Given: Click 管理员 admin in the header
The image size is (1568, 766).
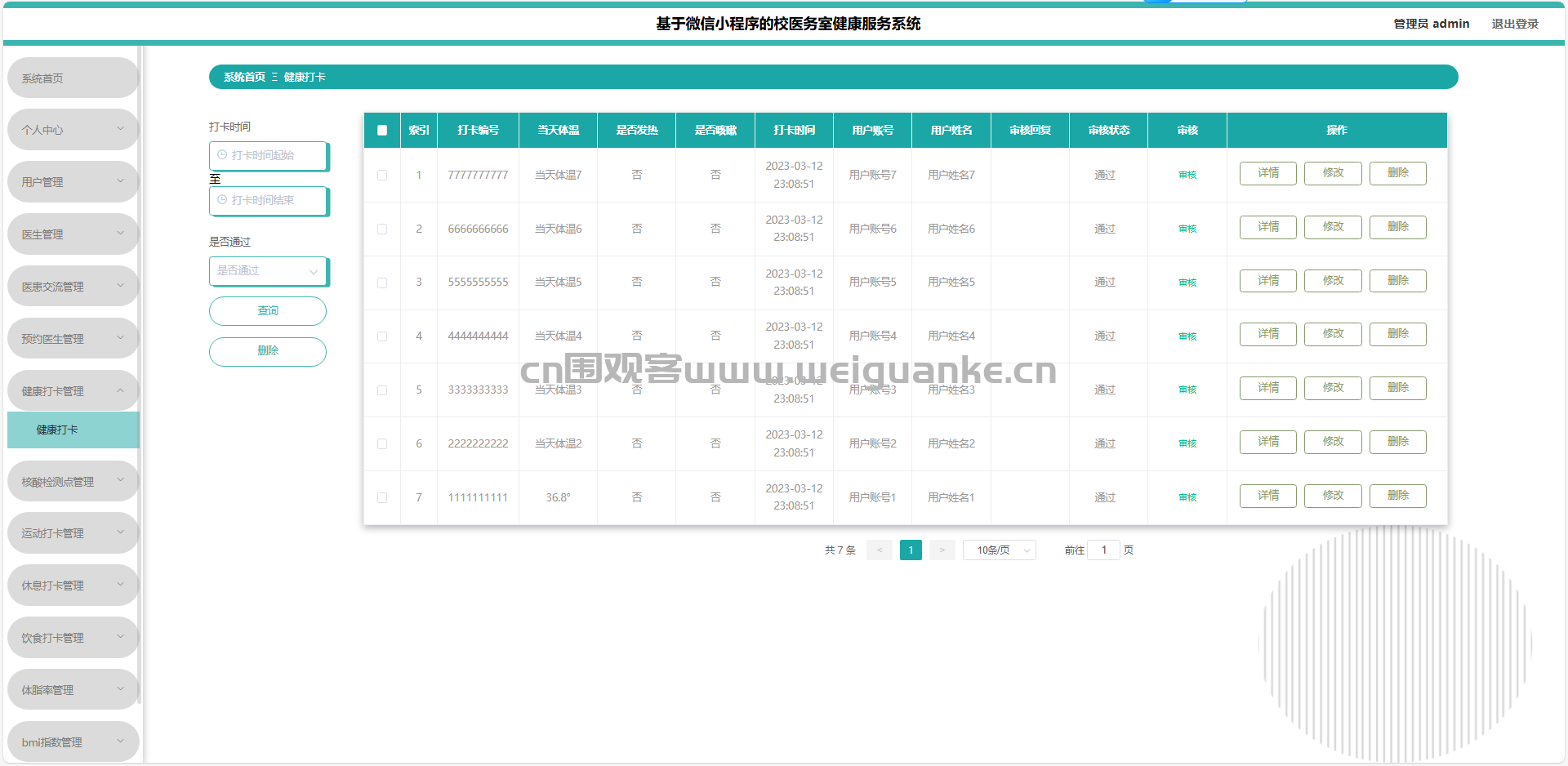Looking at the screenshot, I should (1431, 24).
